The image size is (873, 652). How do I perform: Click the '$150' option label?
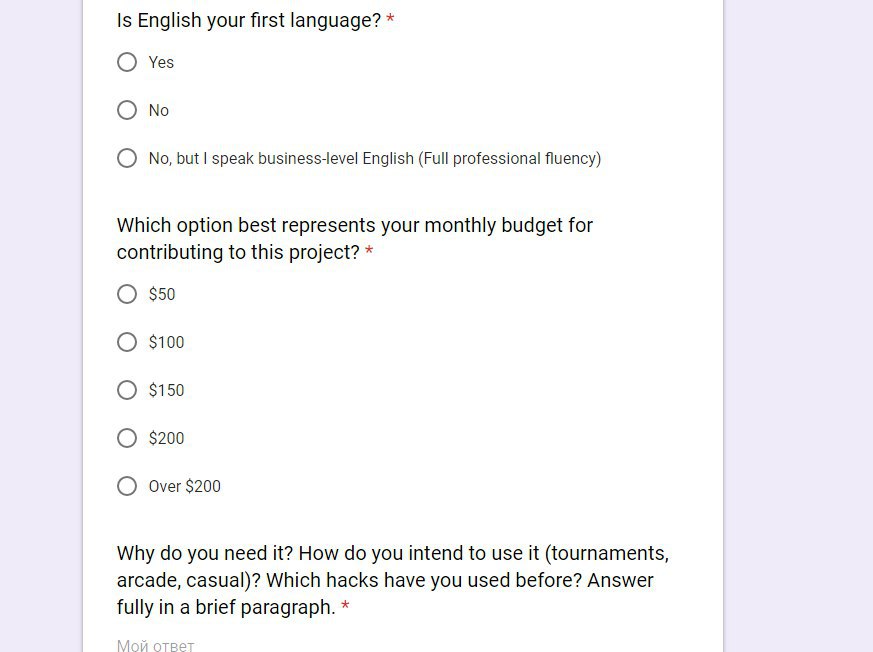coord(166,390)
